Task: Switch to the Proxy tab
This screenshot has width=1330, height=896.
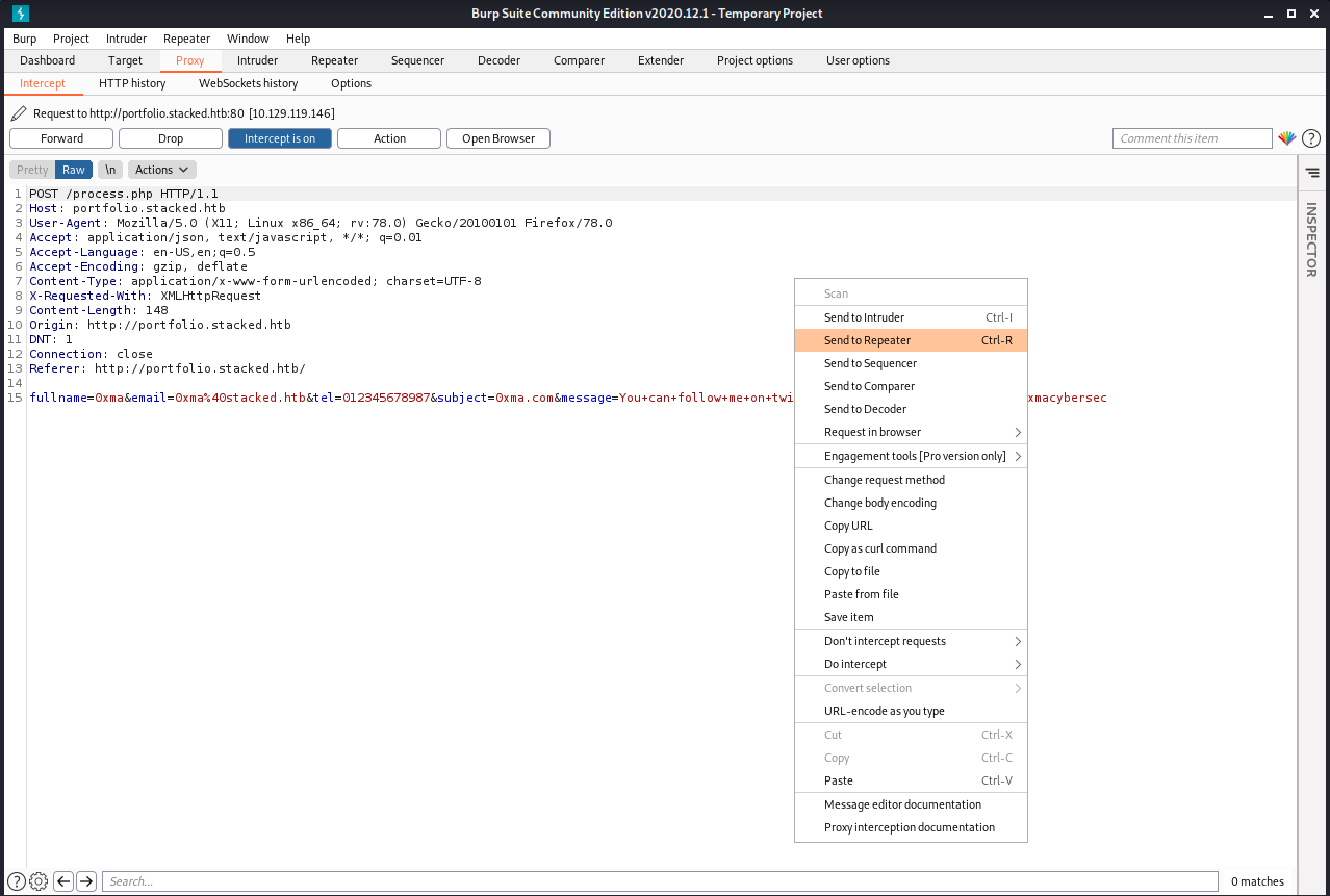Action: [190, 60]
